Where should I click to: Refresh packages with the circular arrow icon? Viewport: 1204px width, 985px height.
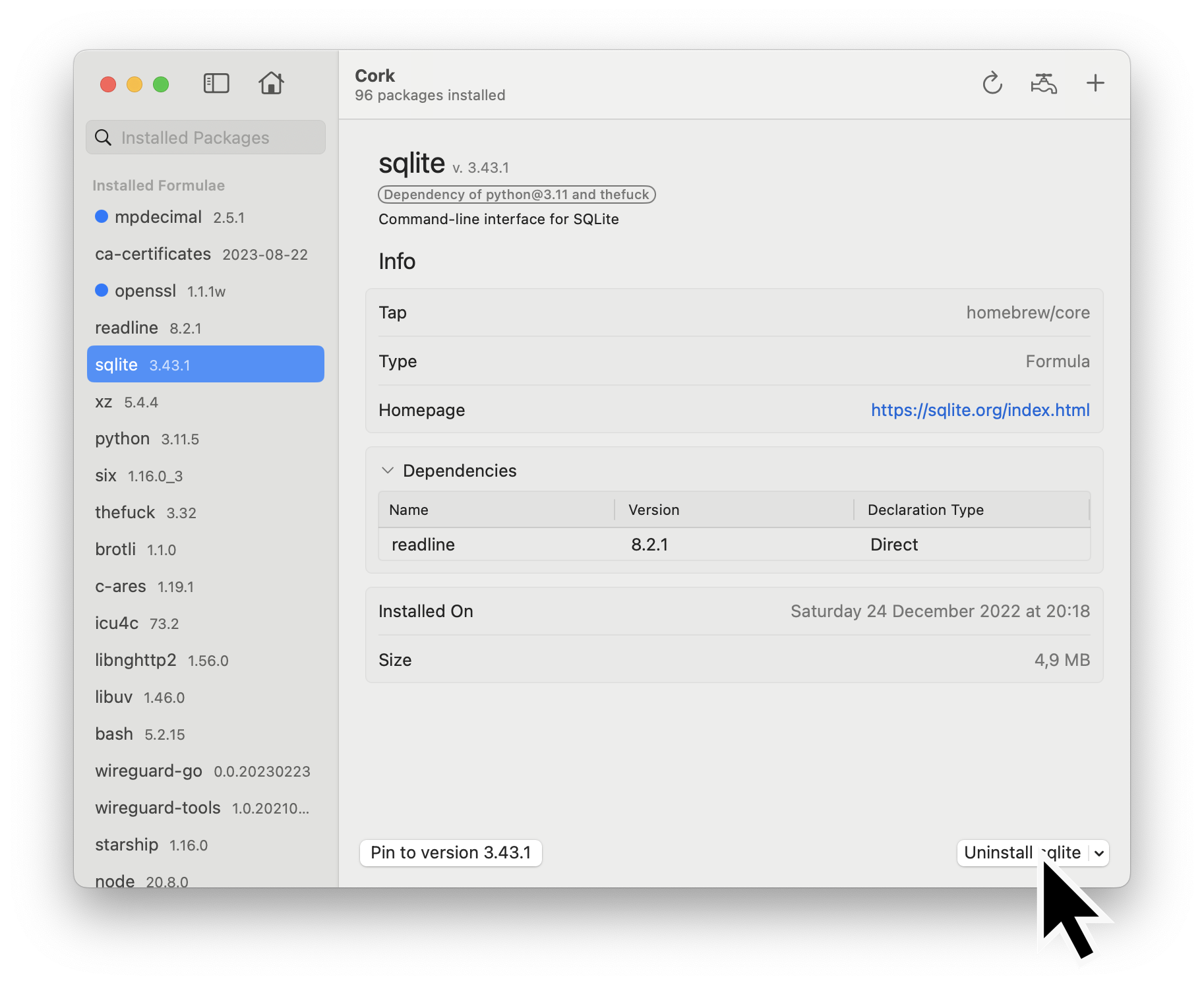click(x=992, y=84)
